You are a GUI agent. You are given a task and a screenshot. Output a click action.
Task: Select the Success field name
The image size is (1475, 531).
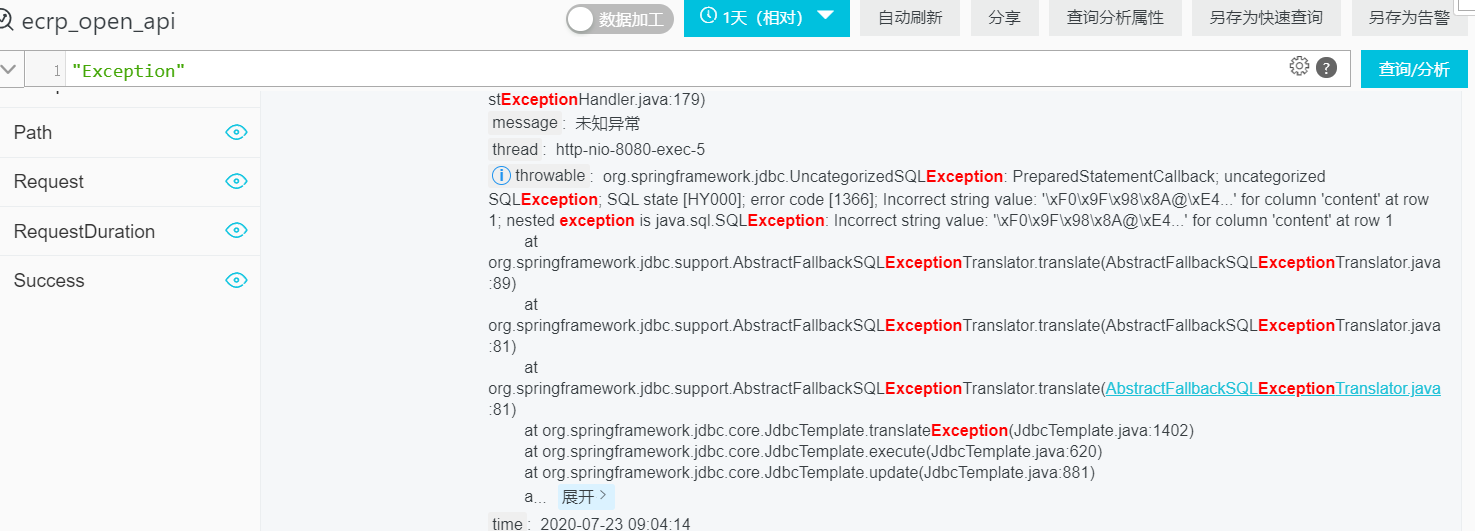click(49, 280)
